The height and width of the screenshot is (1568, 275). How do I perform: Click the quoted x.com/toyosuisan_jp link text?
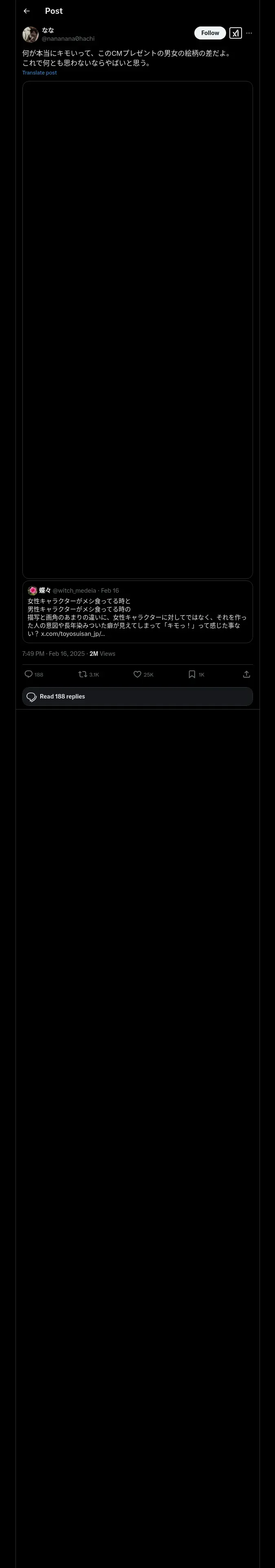[x=73, y=634]
